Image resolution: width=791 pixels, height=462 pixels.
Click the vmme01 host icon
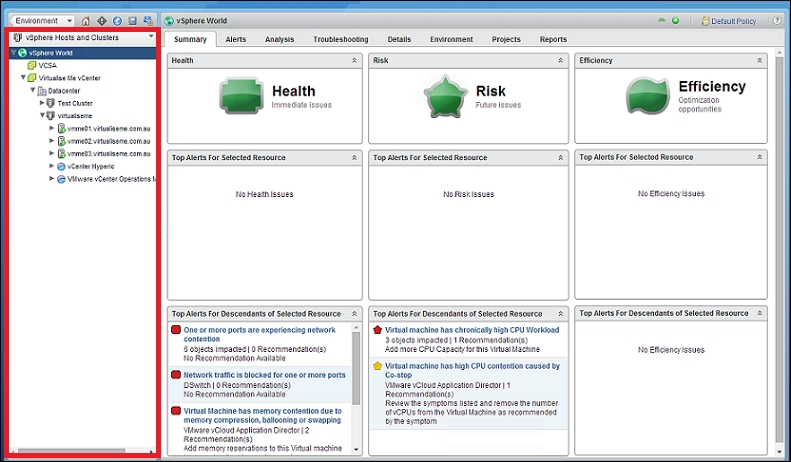click(61, 128)
